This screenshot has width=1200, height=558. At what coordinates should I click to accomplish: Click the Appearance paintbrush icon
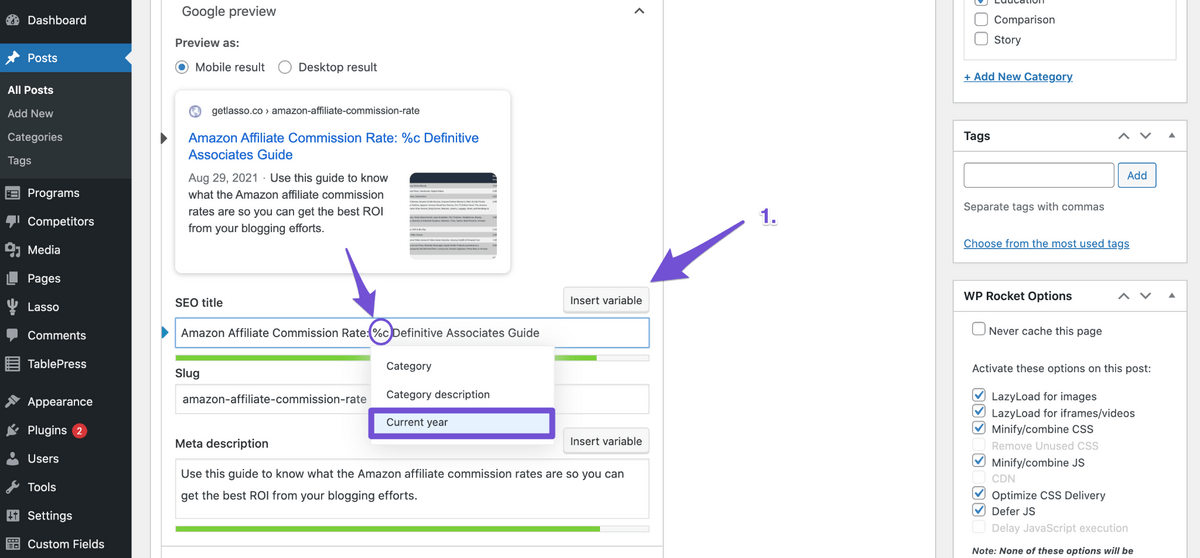coord(13,401)
